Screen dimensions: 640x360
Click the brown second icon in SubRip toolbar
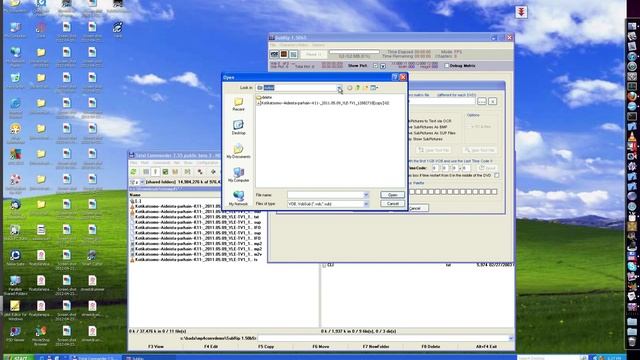(x=284, y=54)
